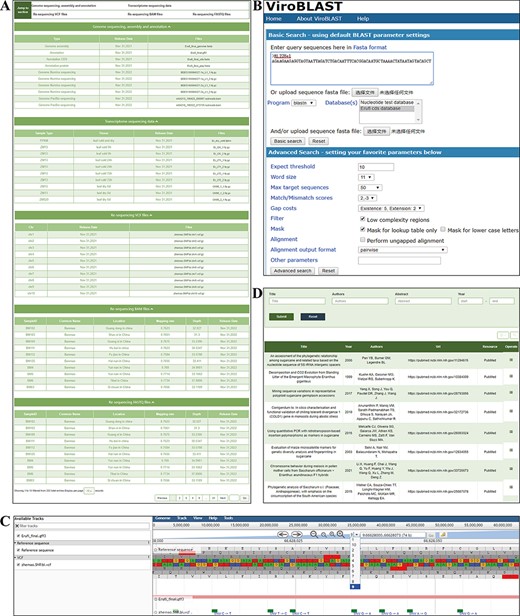Image resolution: width=520 pixels, height=616 pixels.
Task: Open the JBrowse Tools menu
Action: tap(229, 518)
